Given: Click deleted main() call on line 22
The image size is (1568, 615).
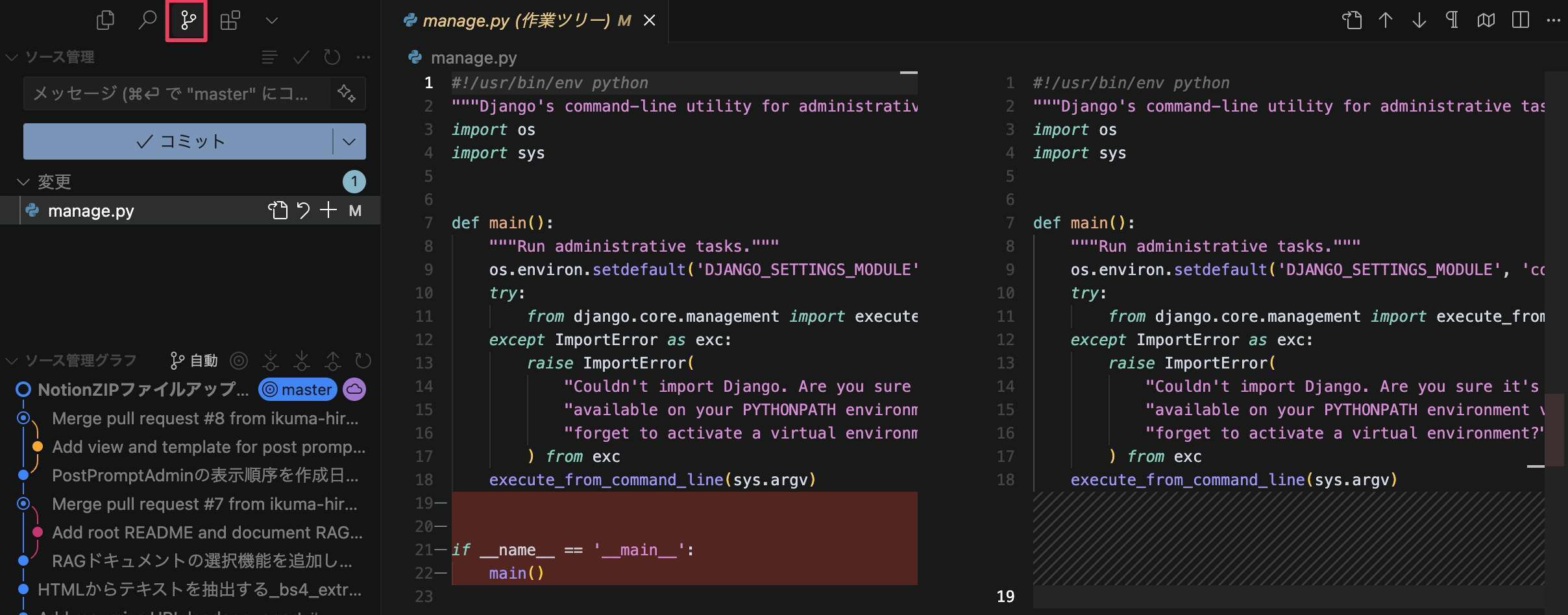Looking at the screenshot, I should (x=517, y=573).
